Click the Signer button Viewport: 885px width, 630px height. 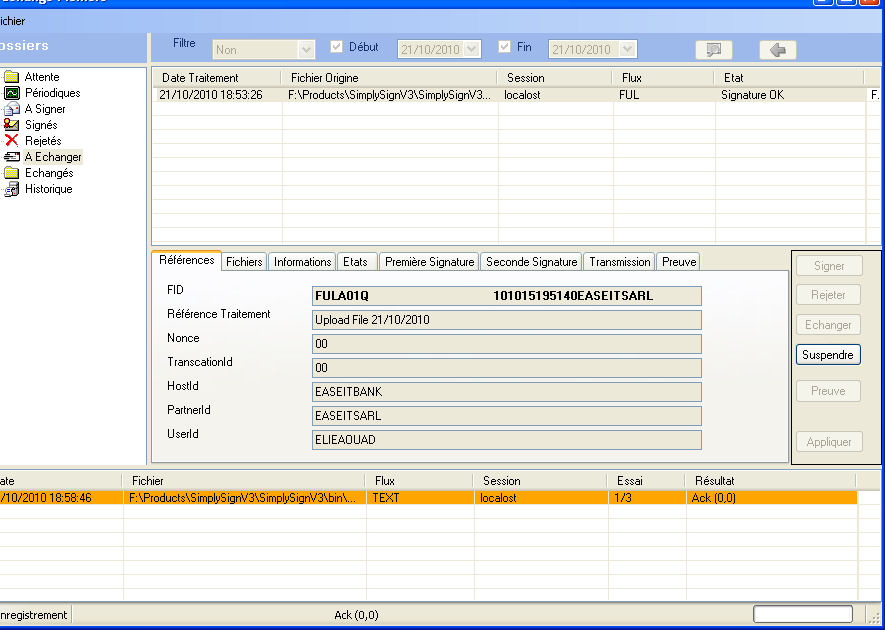[x=829, y=266]
